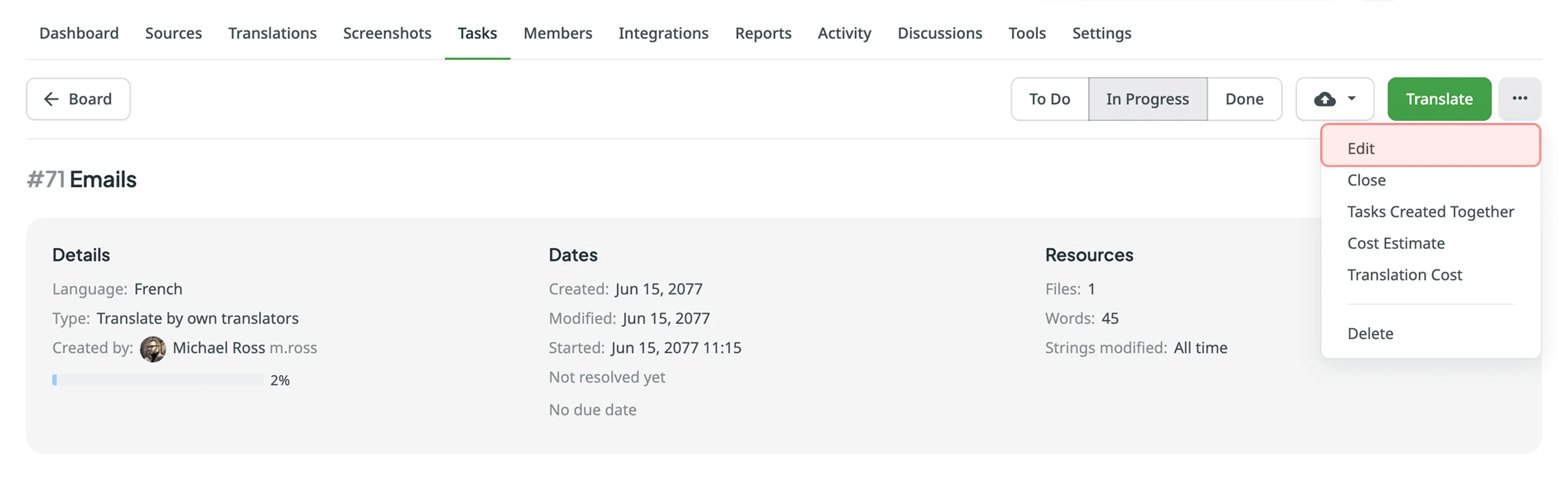The width and height of the screenshot is (1568, 480).
Task: Select Cost Estimate menu entry
Action: (1396, 243)
